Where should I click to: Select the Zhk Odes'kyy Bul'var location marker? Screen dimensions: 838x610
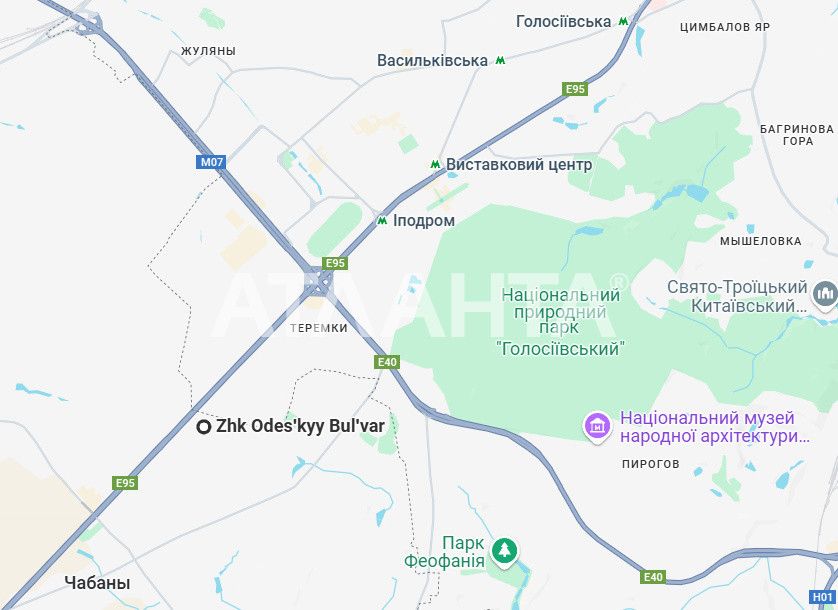point(204,427)
